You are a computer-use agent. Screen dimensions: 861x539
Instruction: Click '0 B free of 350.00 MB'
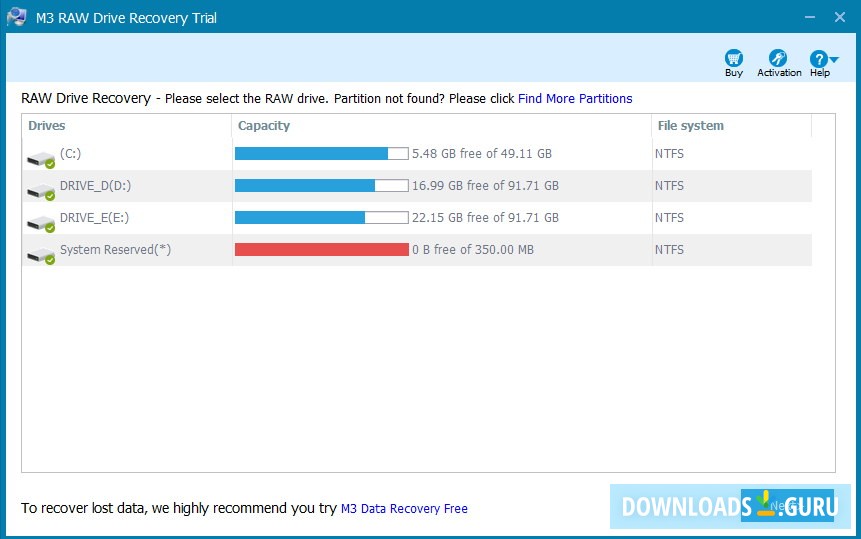(473, 250)
